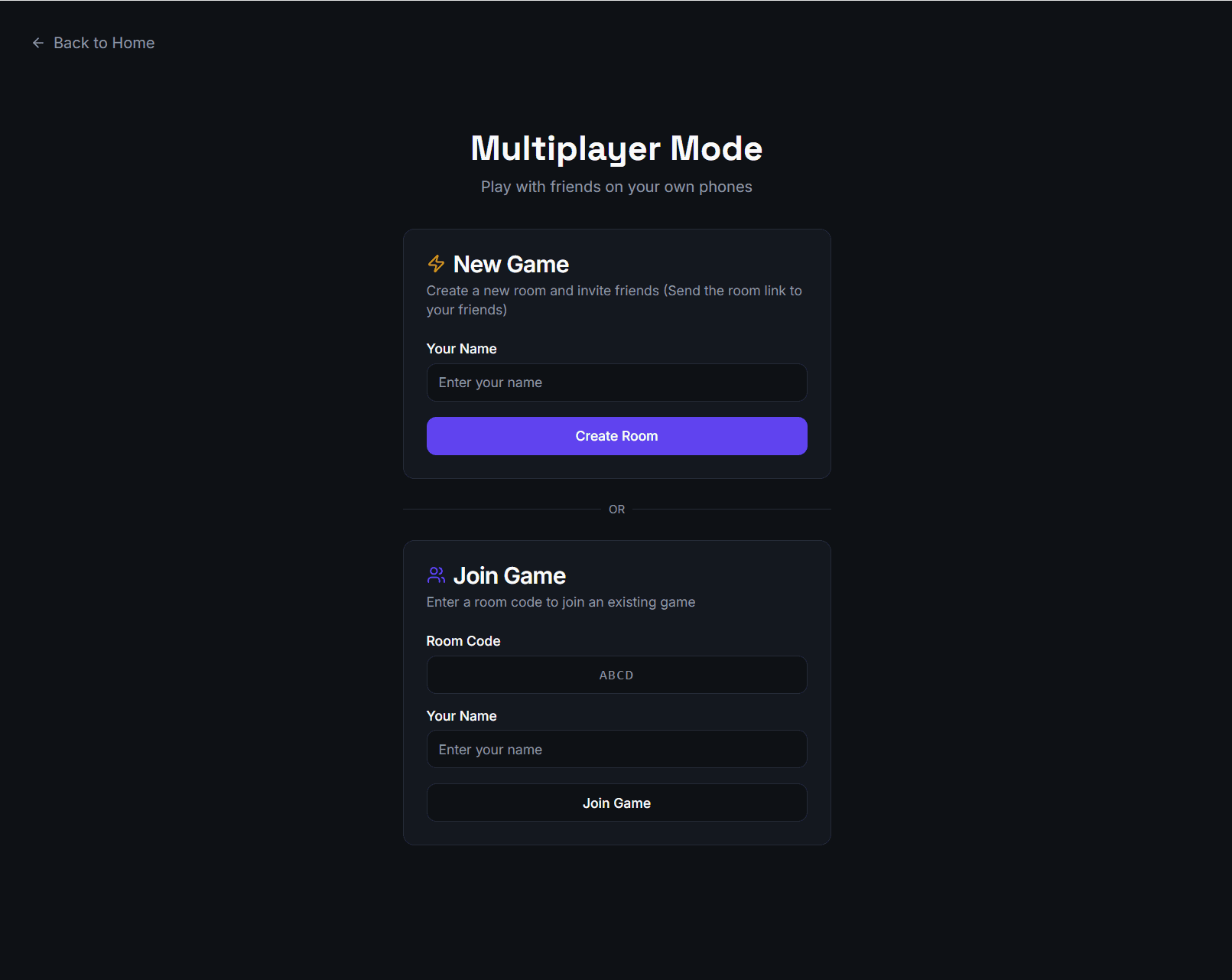This screenshot has height=980, width=1232.
Task: Click the Room Code field showing ABCD
Action: click(x=616, y=675)
